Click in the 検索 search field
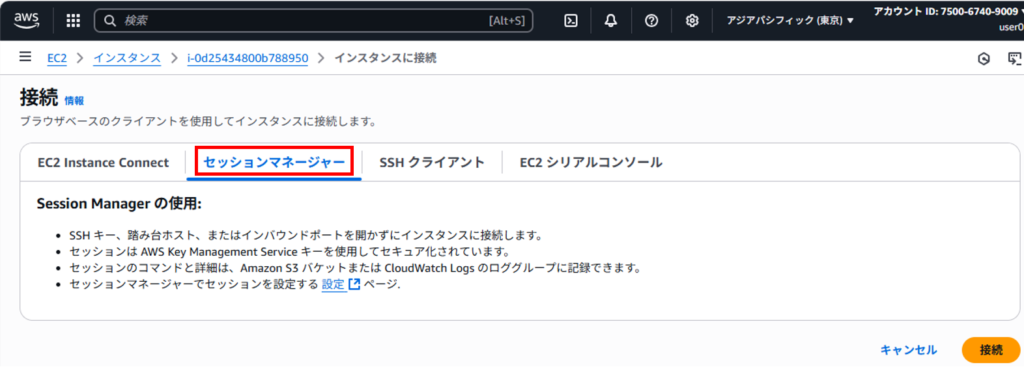Screen dimensions: 1024x367 coord(313,20)
